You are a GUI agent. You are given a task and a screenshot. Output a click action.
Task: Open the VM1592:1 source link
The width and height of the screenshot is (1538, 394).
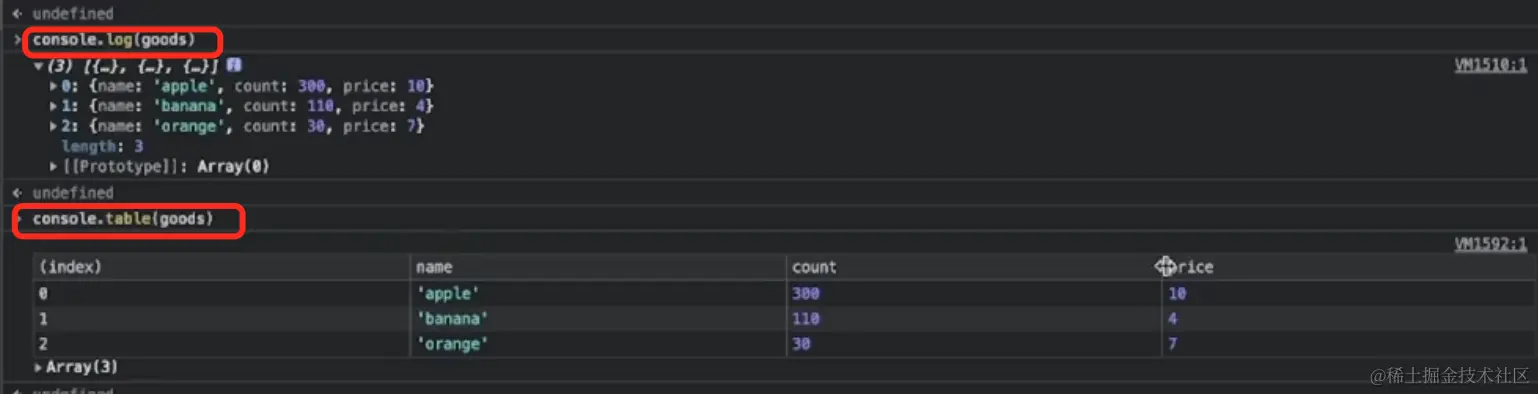[1490, 244]
